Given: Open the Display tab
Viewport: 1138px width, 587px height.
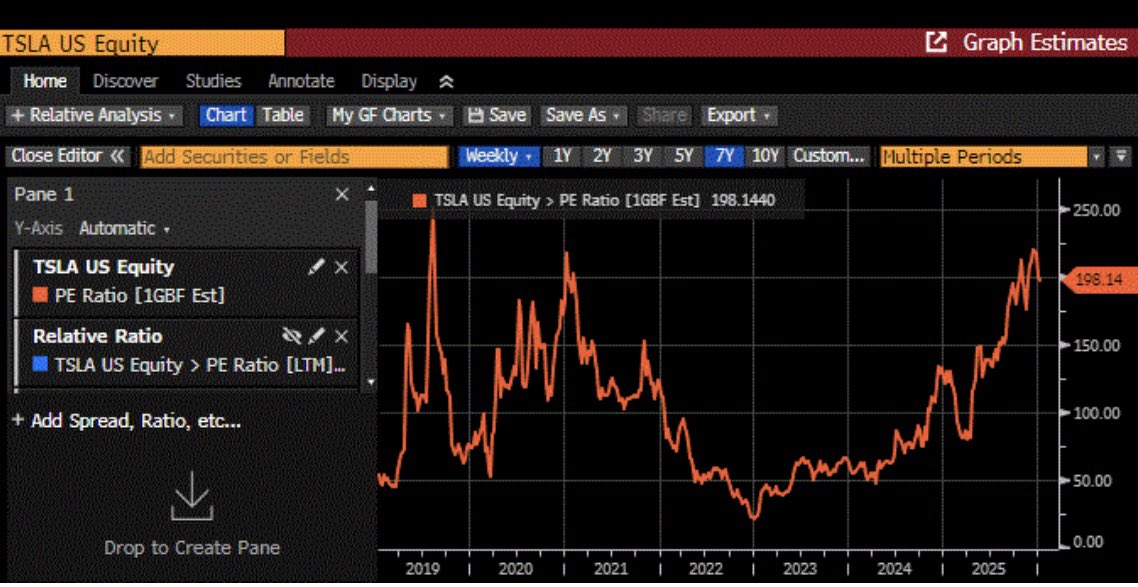Looking at the screenshot, I should 390,81.
